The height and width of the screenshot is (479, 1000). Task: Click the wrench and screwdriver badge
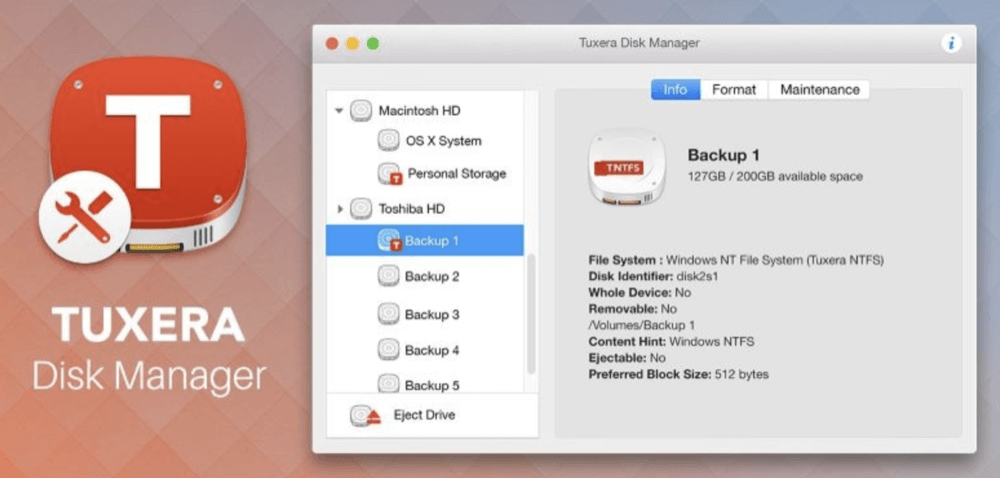85,218
